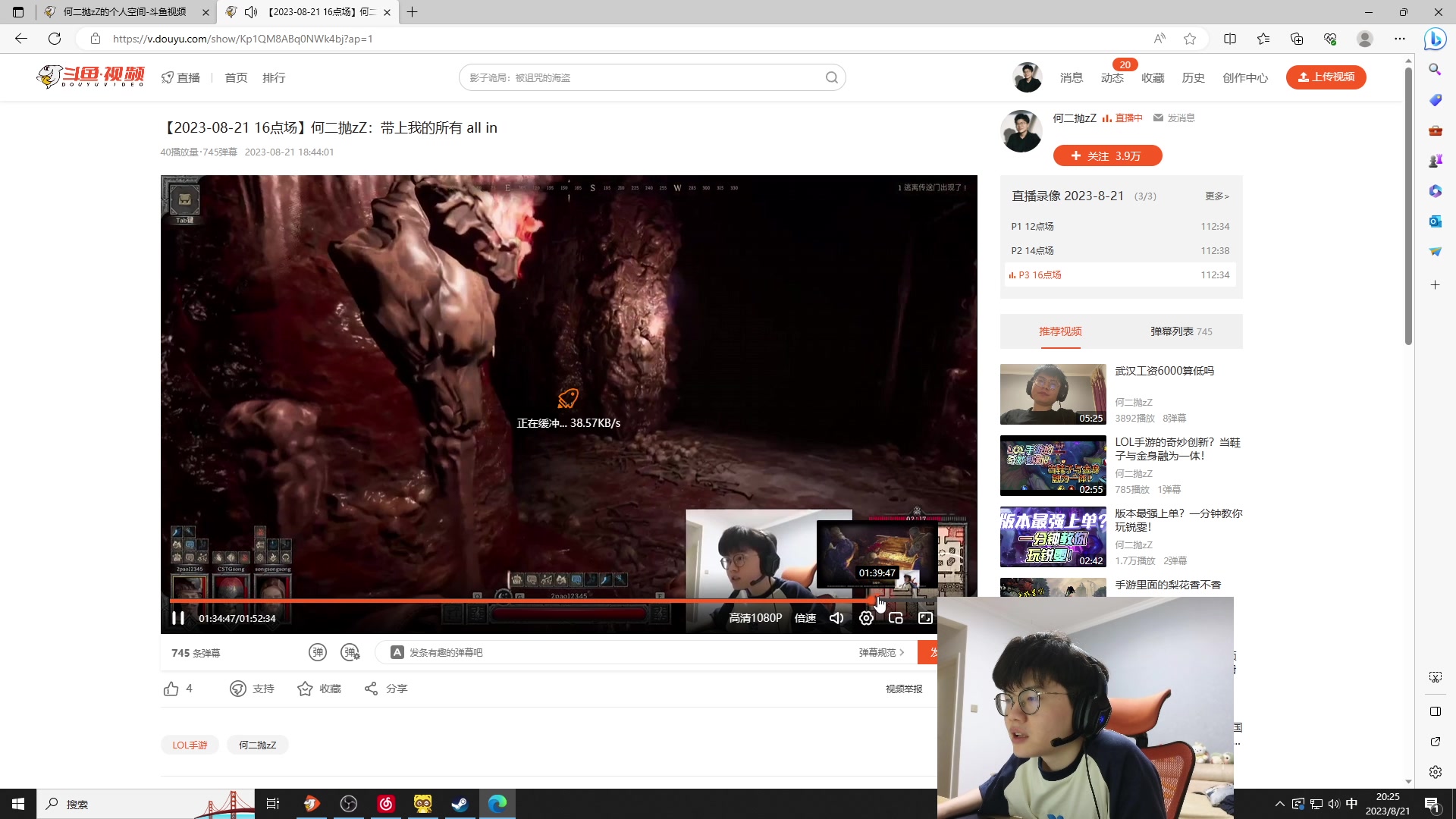The image size is (1456, 819).
Task: Open 历史 watch history
Action: click(1193, 77)
